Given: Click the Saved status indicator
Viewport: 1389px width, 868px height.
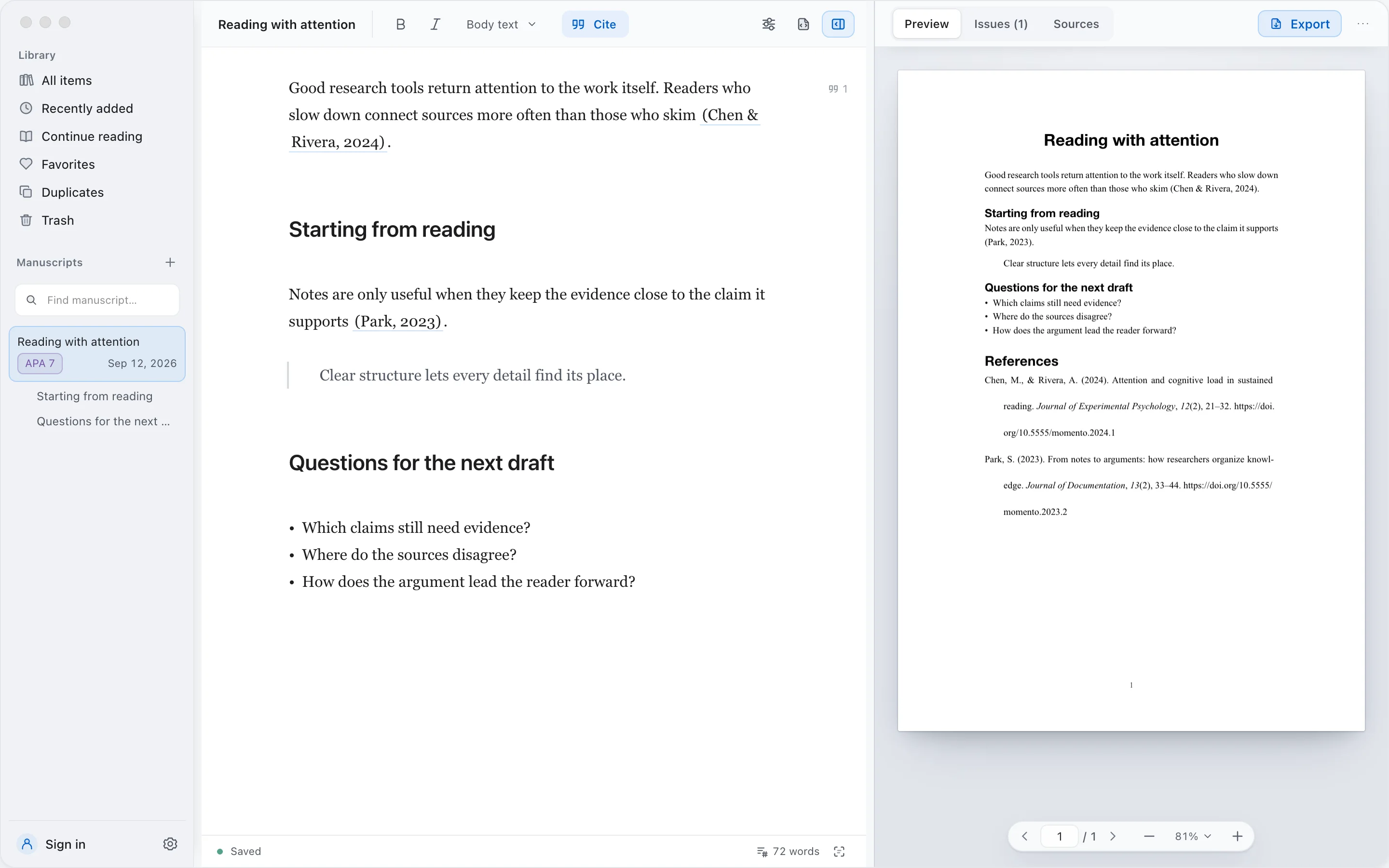Looking at the screenshot, I should point(239,851).
